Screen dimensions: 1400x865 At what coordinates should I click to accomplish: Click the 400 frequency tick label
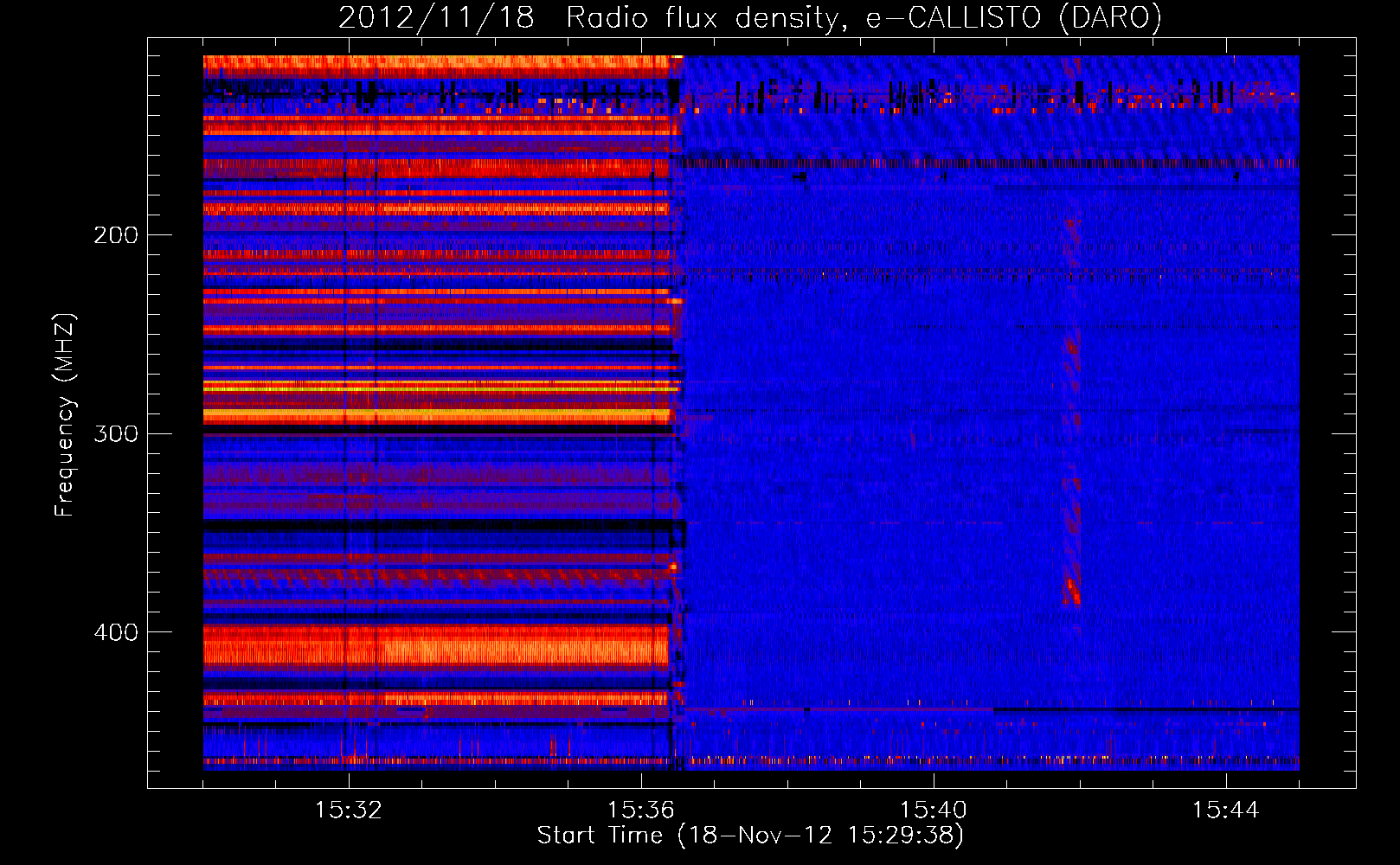click(x=116, y=632)
